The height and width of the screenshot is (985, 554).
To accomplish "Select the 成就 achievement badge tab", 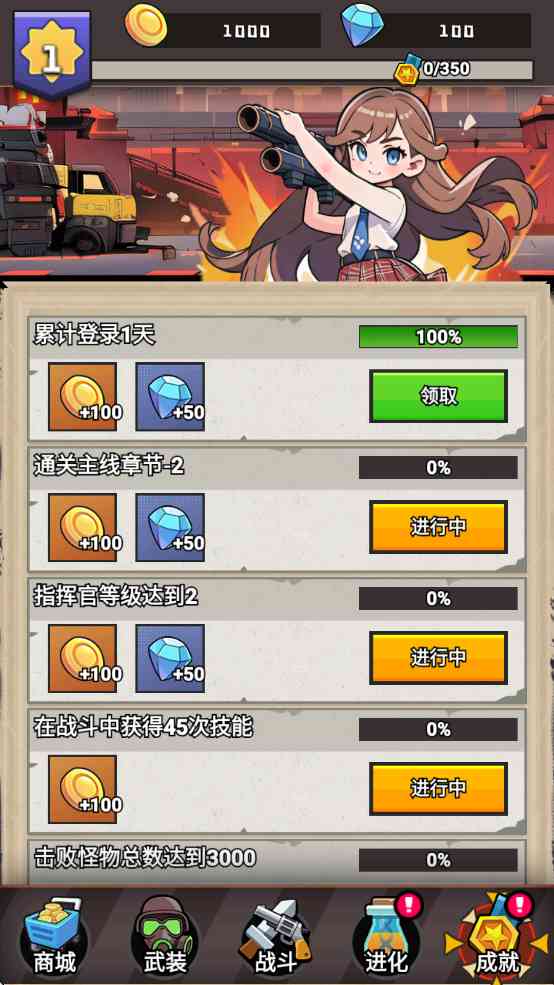I will coord(497,937).
